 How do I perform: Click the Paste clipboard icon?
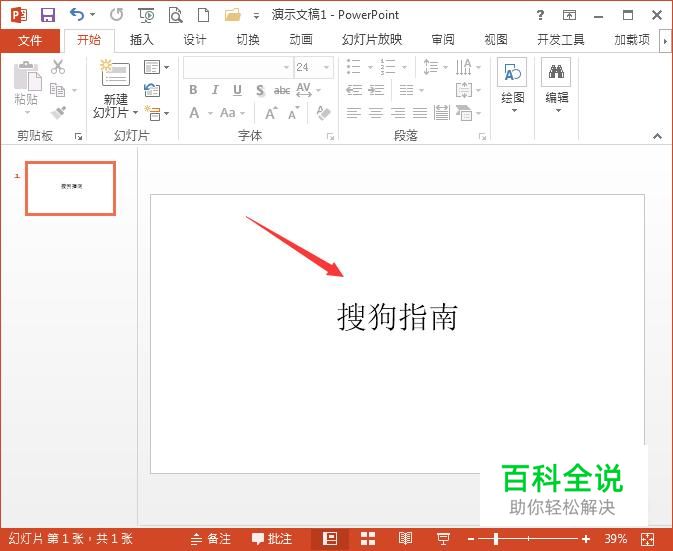click(x=27, y=76)
